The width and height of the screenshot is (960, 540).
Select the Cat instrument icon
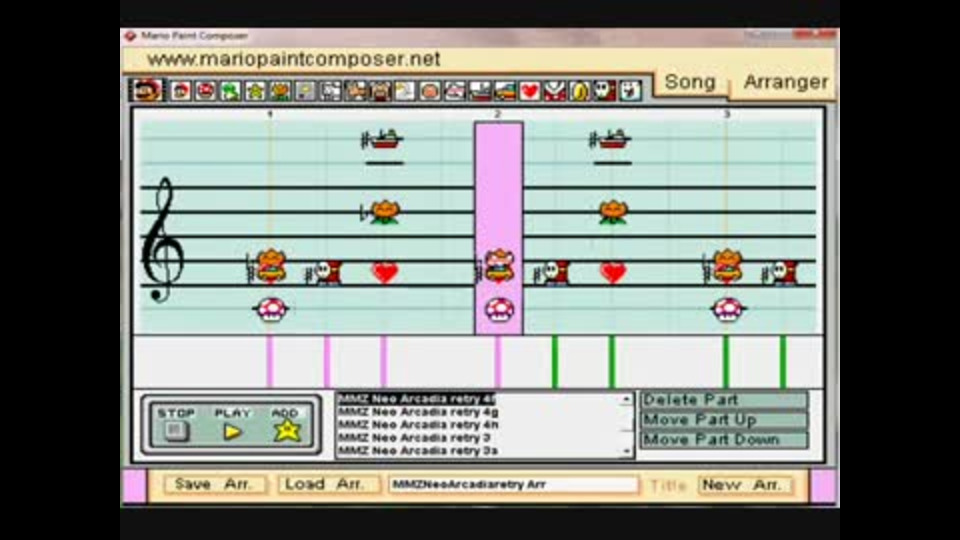356,91
